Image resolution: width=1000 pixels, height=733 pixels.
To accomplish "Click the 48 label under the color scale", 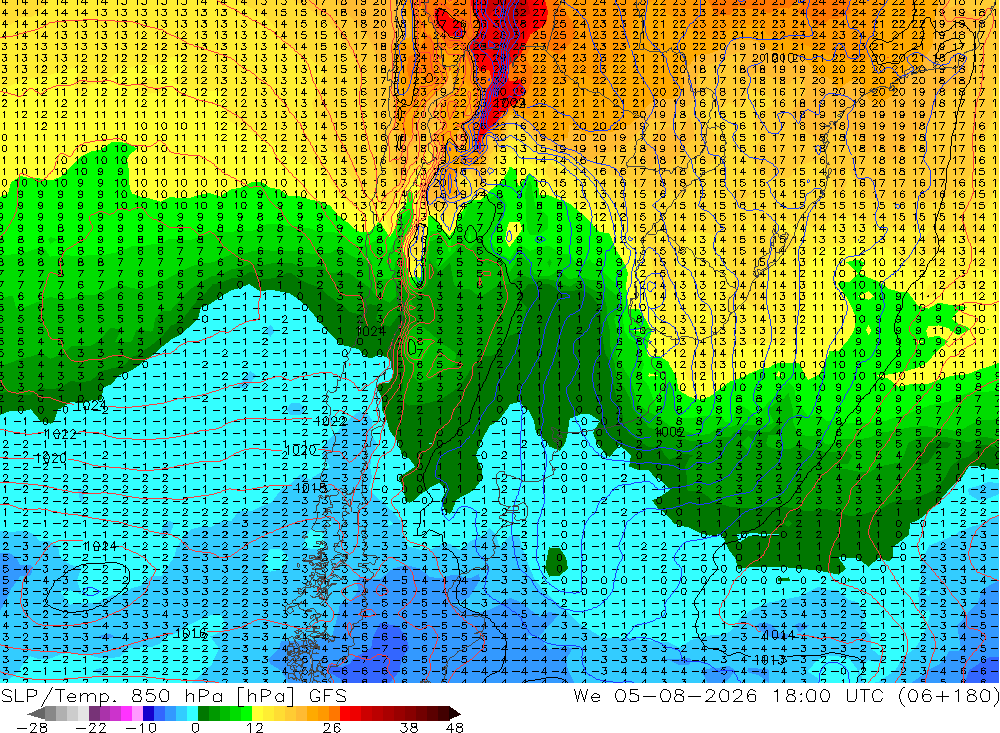I will [455, 727].
